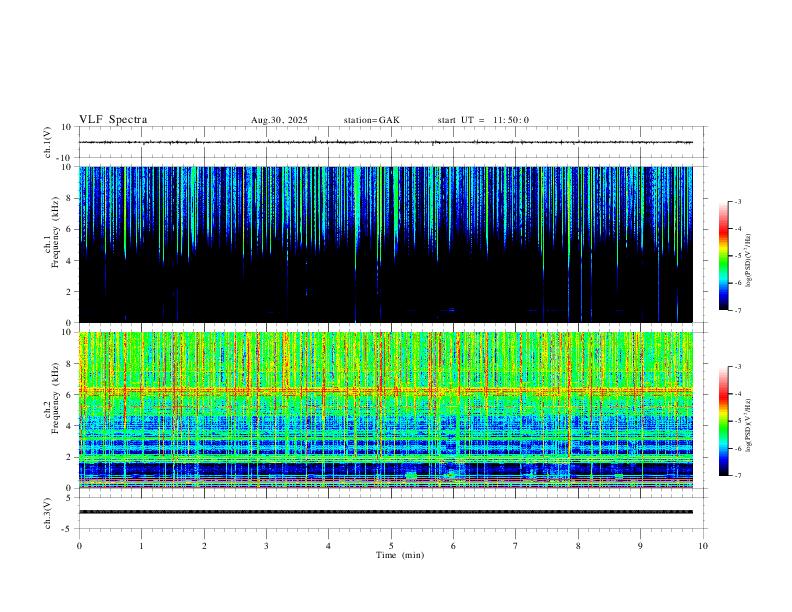Viewport: 792px width, 612px height.
Task: Click the "2" minute tick on the time axis
Action: pos(204,546)
